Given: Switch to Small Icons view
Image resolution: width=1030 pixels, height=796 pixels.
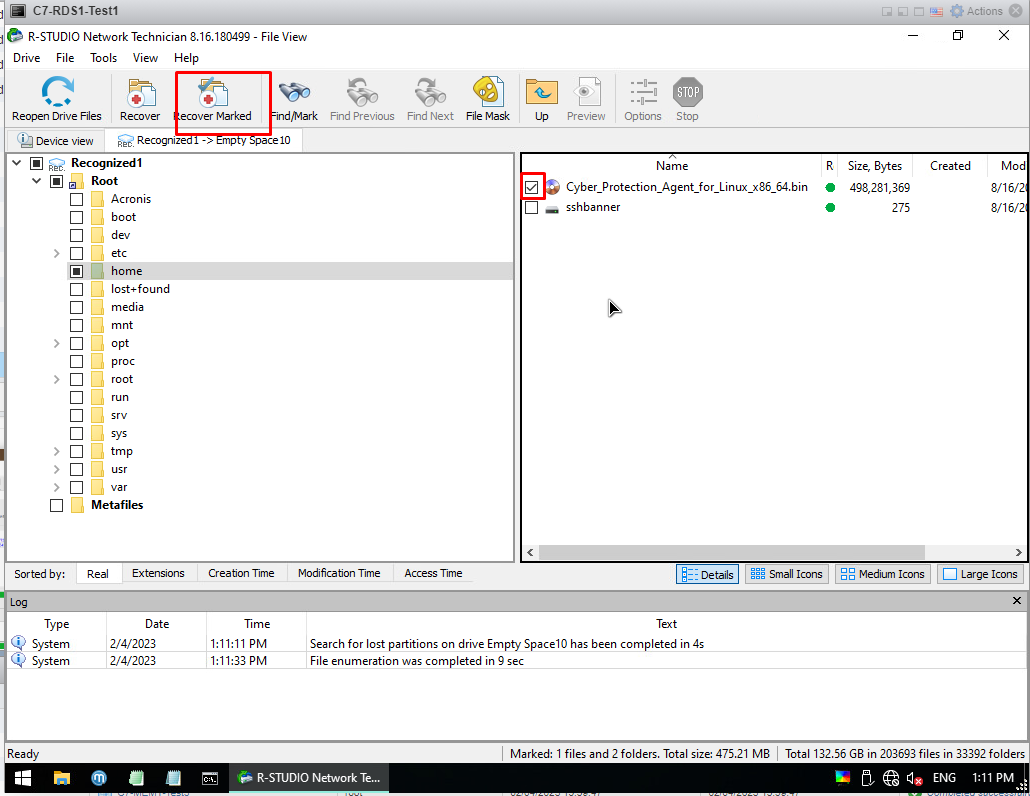Looking at the screenshot, I should [787, 574].
